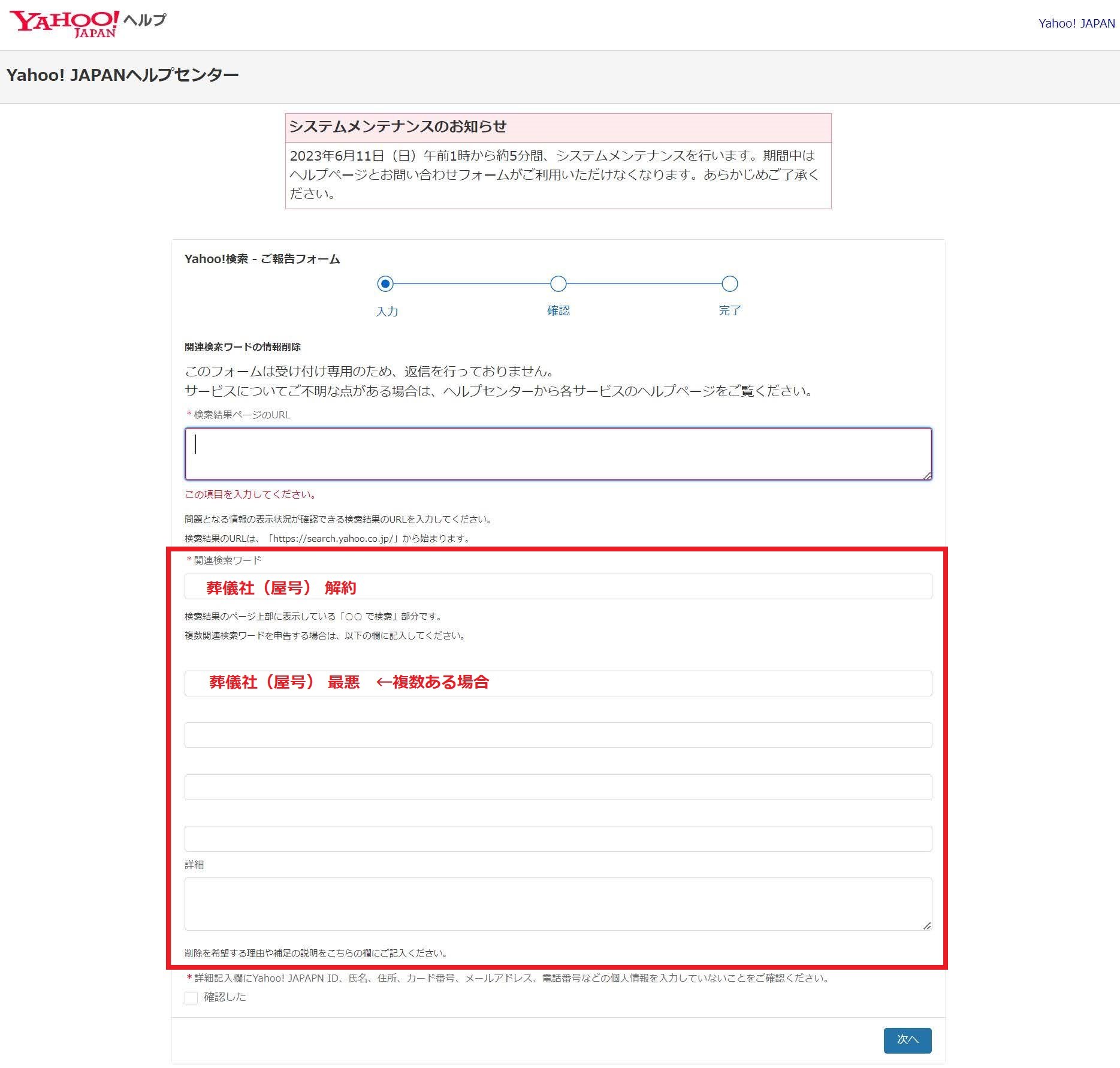Click the 詳細 text area resize handle
This screenshot has height=1068, width=1120.
926,925
